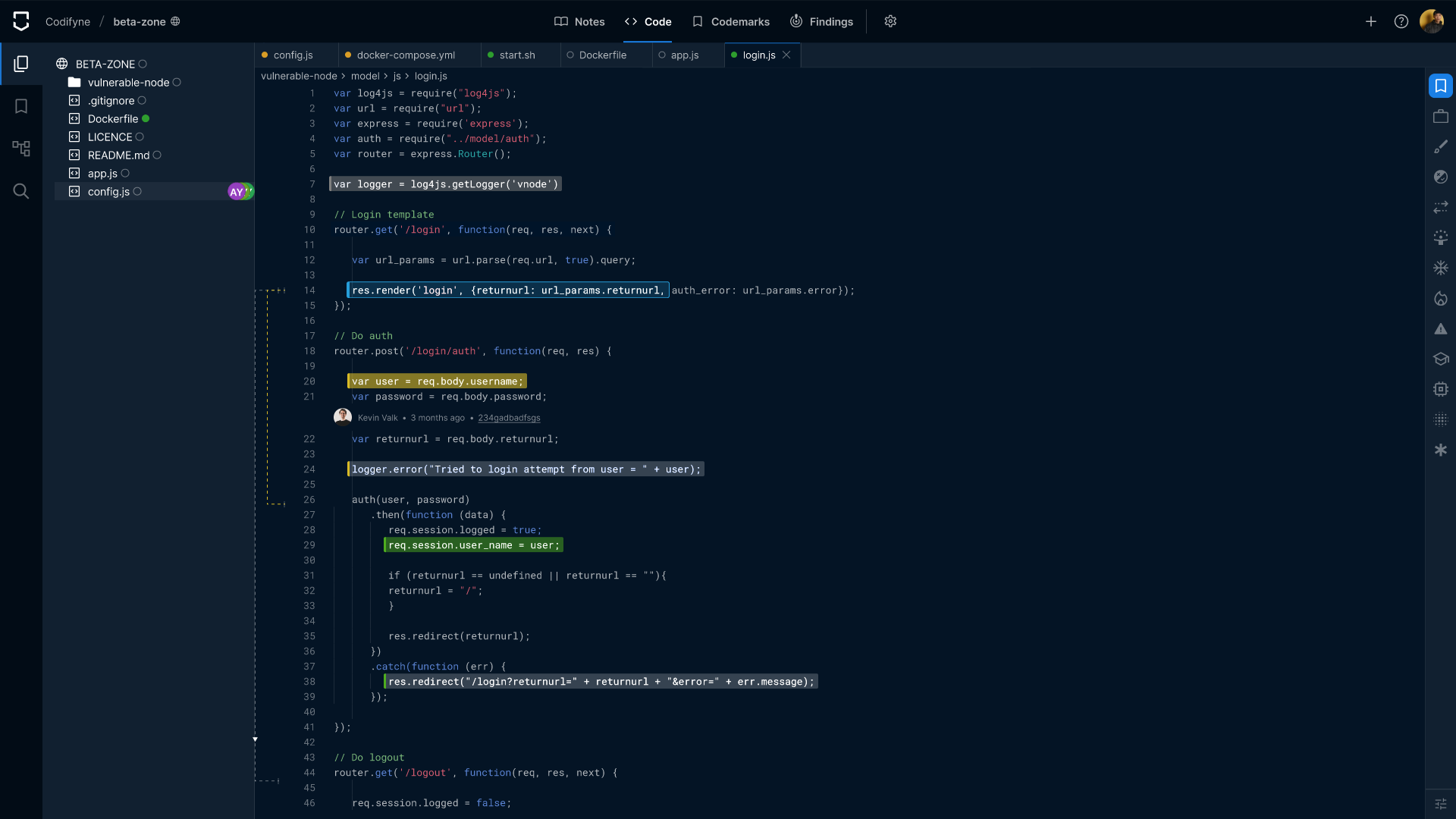Select the brush icon in right toolbar
Image resolution: width=1456 pixels, height=819 pixels.
tap(1441, 146)
